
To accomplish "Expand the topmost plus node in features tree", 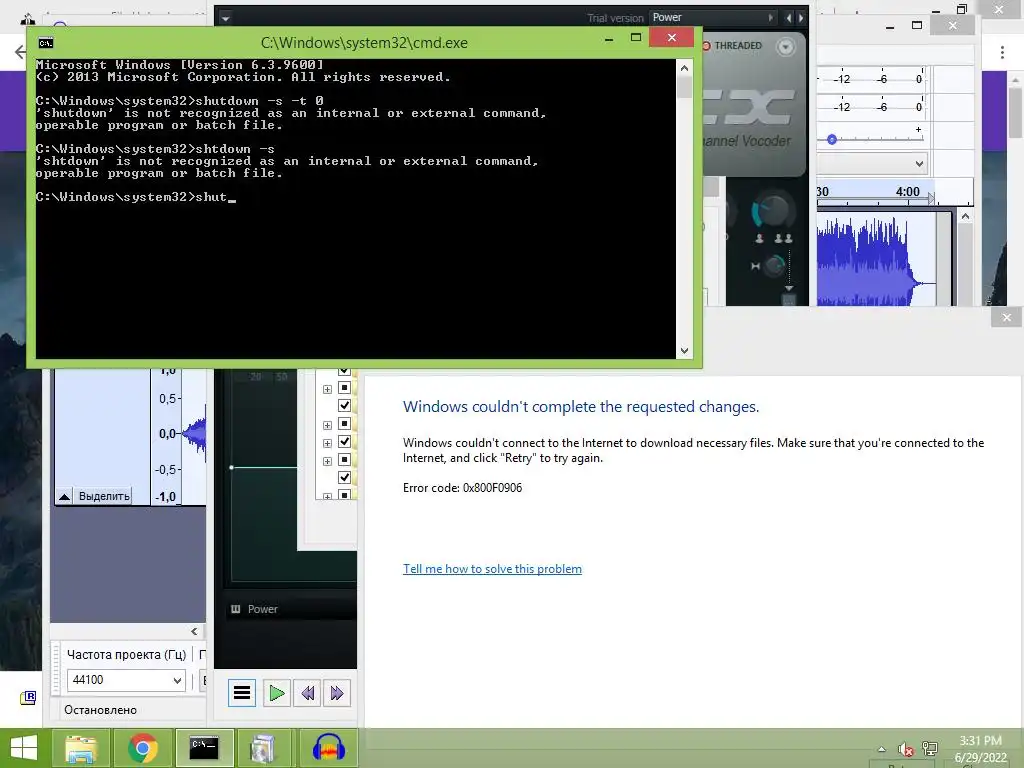I will click(327, 389).
